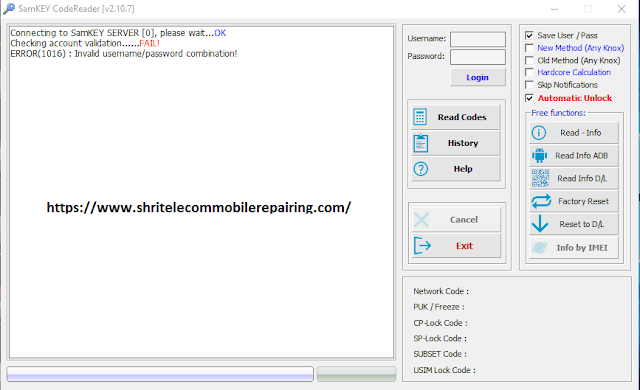Image resolution: width=640 pixels, height=390 pixels.
Task: Click the SP-Lock Code label
Action: tap(440, 338)
